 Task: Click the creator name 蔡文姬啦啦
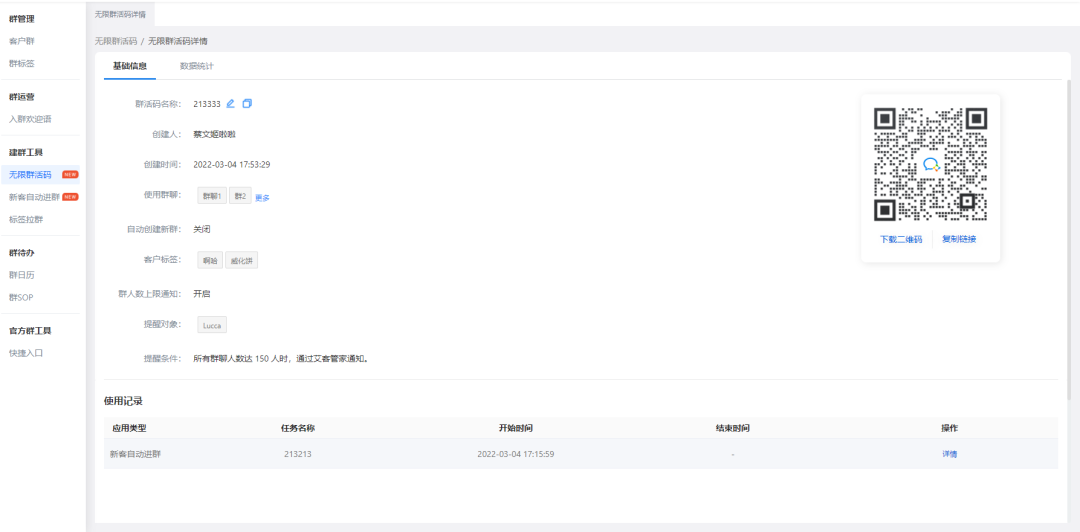tap(215, 134)
